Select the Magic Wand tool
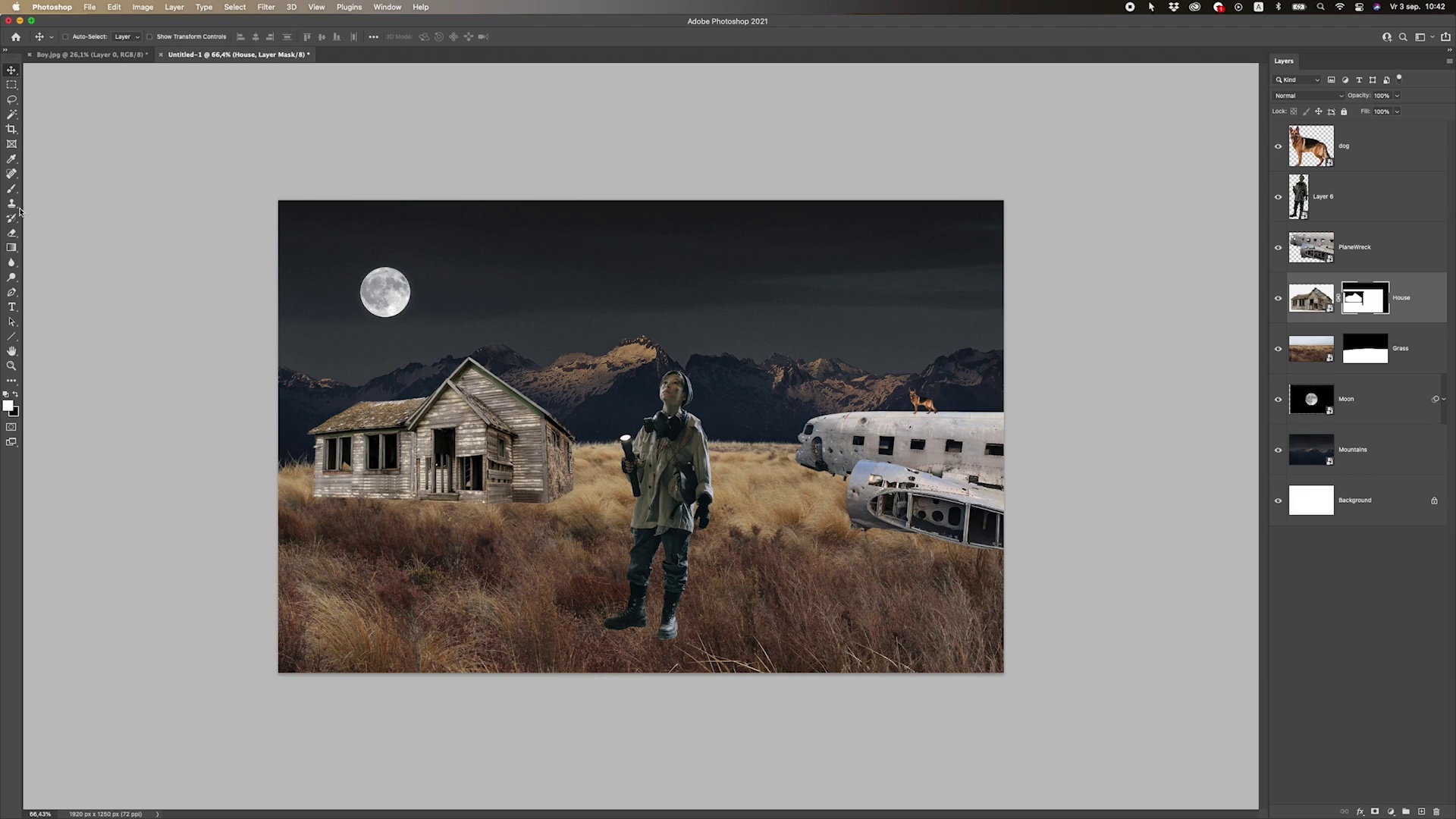The width and height of the screenshot is (1456, 819). click(x=11, y=115)
